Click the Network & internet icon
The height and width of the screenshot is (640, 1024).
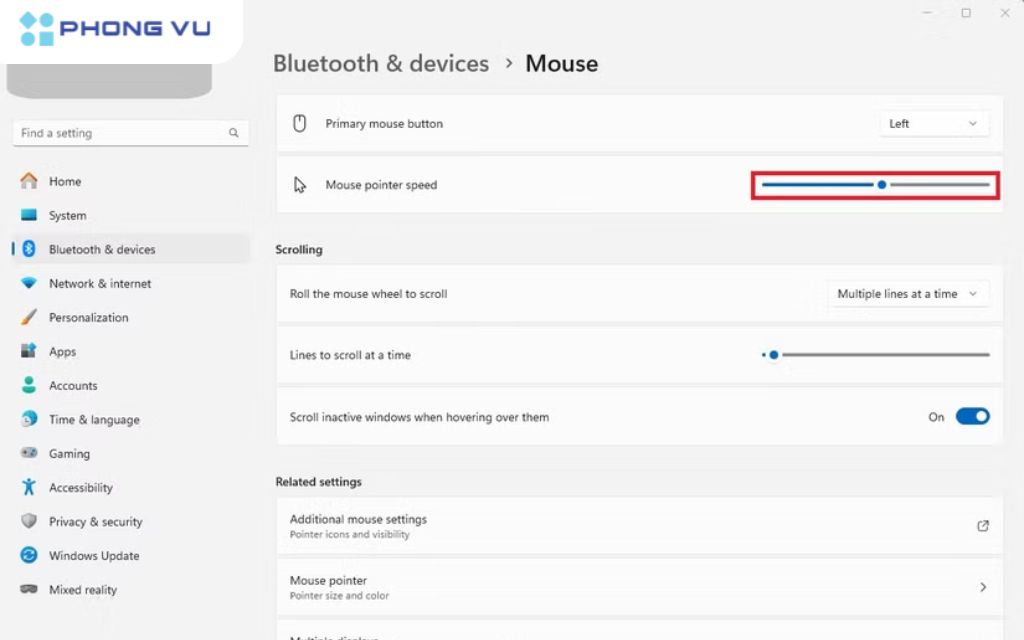click(x=29, y=283)
